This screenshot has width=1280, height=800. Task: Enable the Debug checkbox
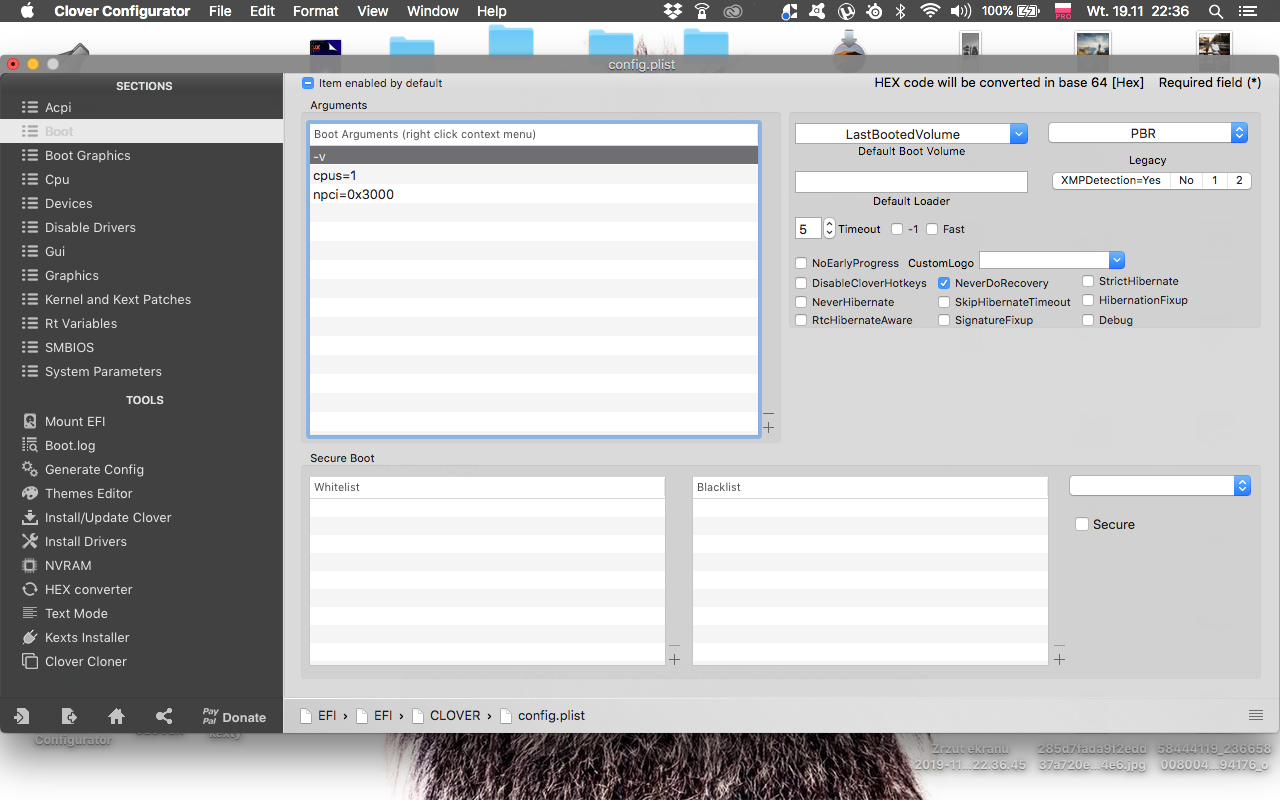point(1088,320)
